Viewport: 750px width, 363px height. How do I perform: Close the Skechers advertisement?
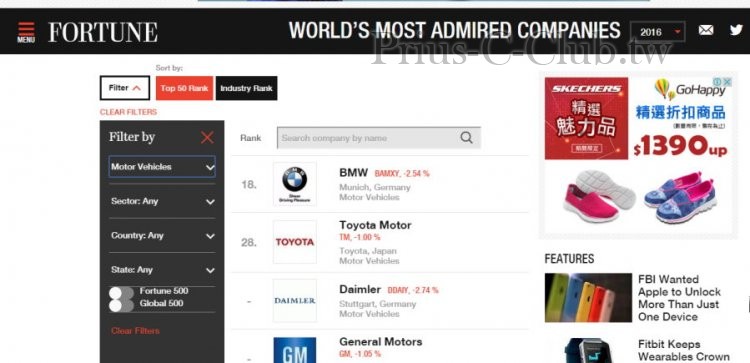pos(727,82)
